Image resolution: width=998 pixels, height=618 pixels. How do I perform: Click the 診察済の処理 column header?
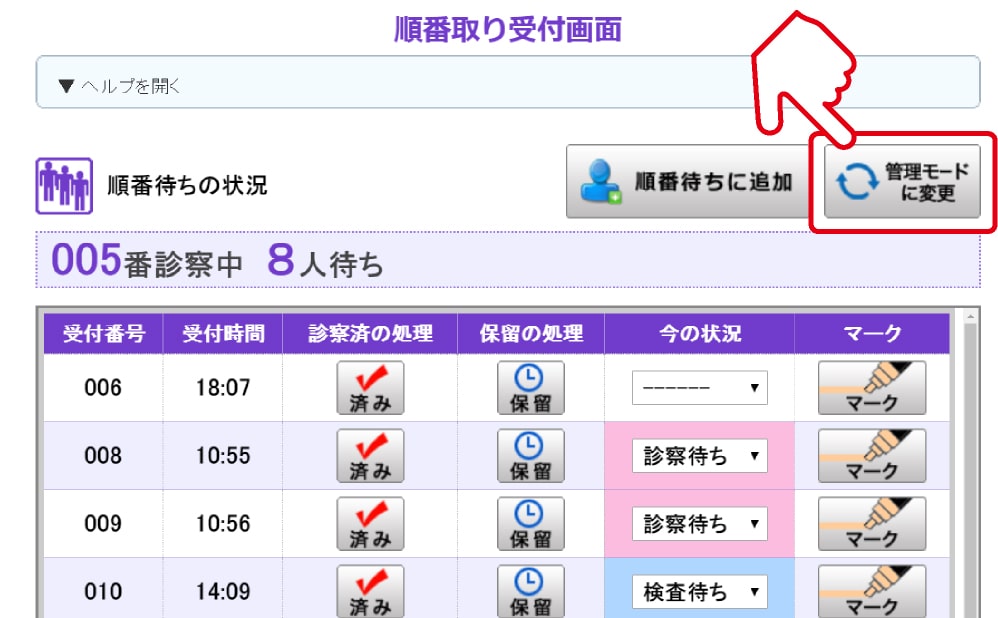tap(370, 334)
